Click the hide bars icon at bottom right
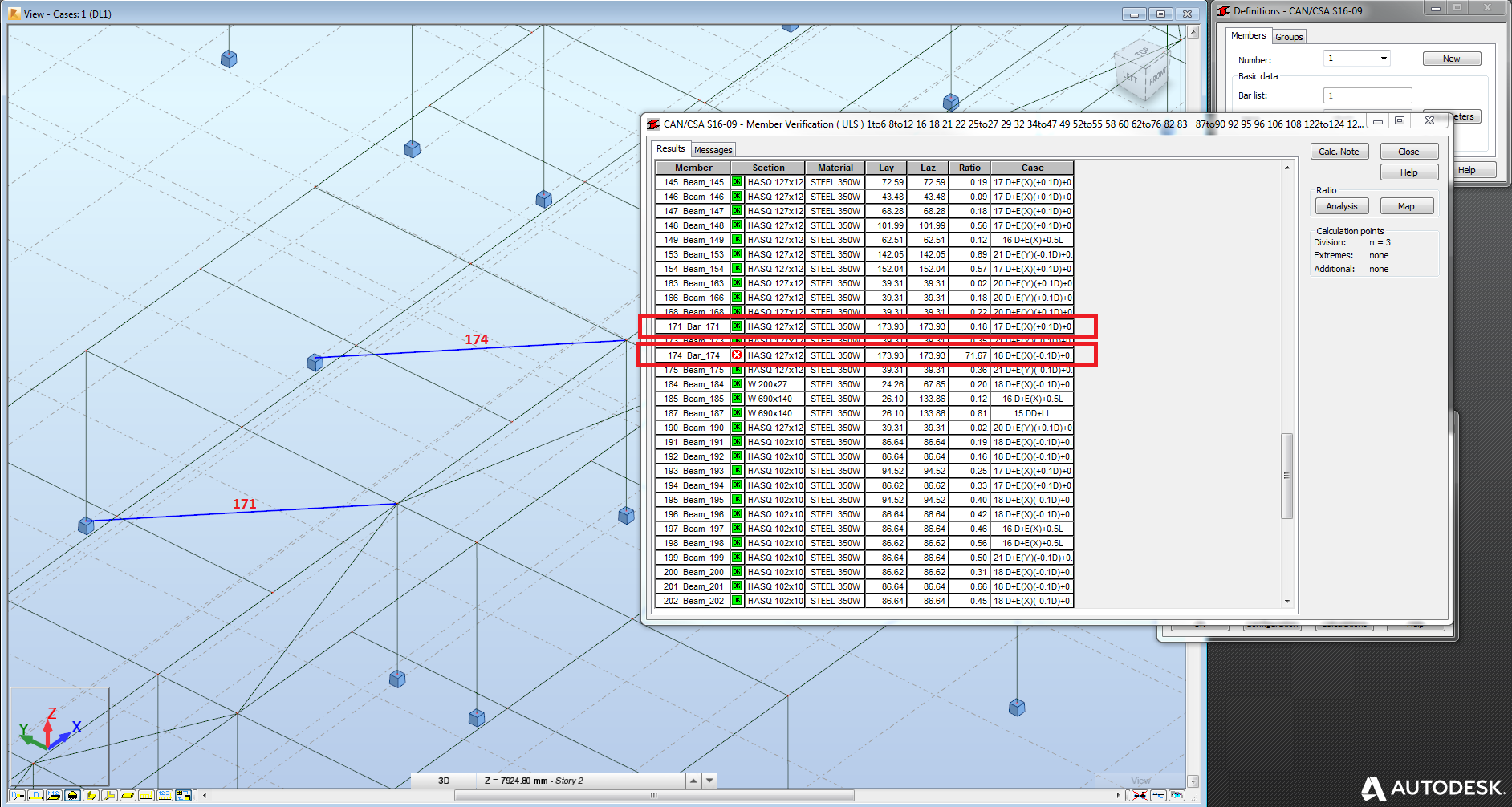Image resolution: width=1512 pixels, height=807 pixels. (1140, 797)
